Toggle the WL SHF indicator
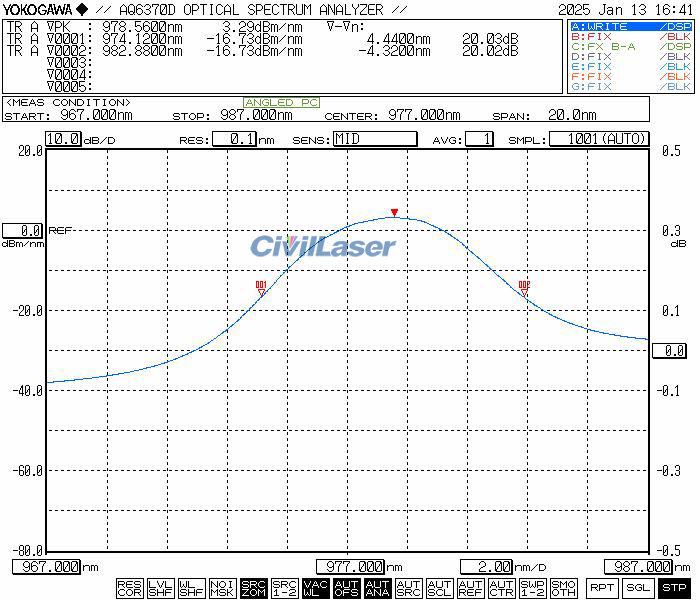 coord(192,588)
